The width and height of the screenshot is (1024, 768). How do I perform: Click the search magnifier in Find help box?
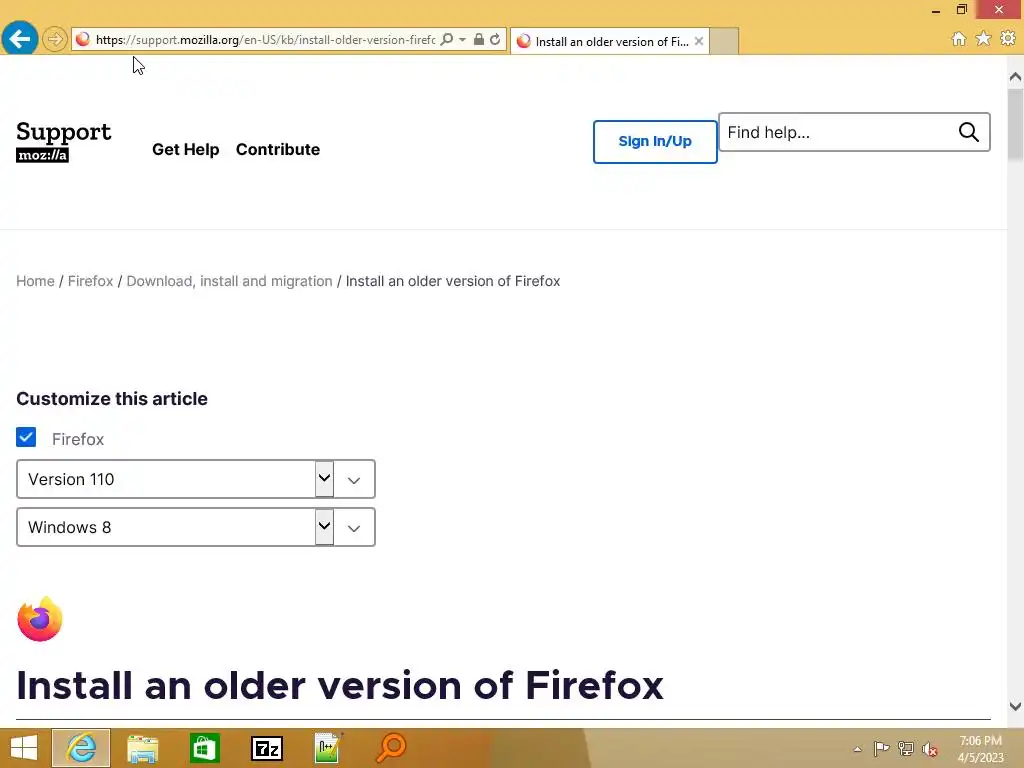pos(968,133)
